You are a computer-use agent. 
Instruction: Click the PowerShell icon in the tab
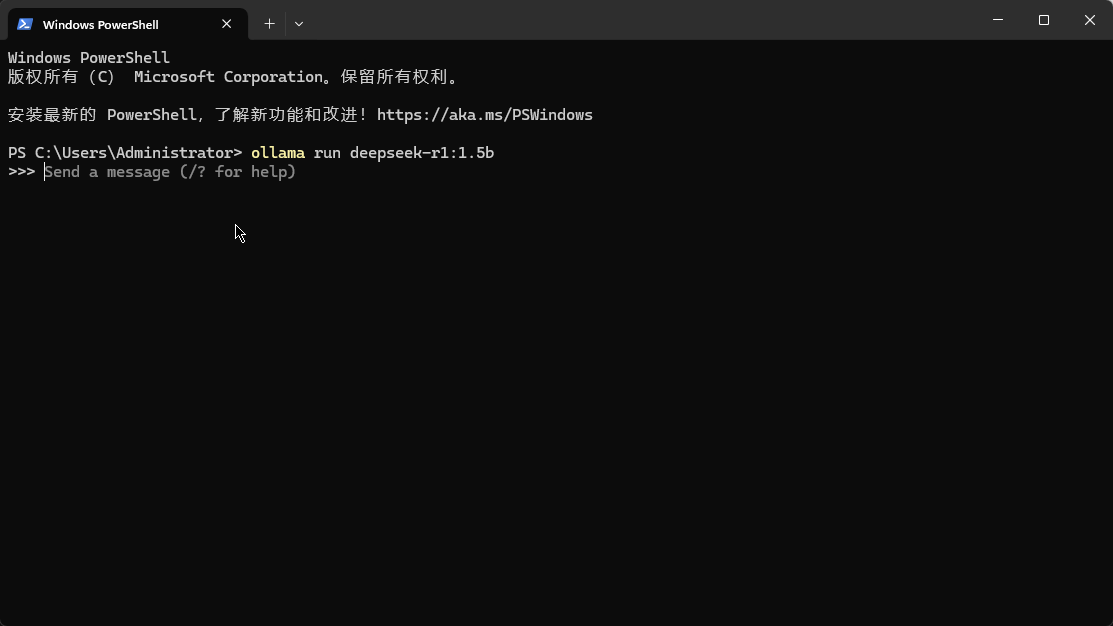25,24
